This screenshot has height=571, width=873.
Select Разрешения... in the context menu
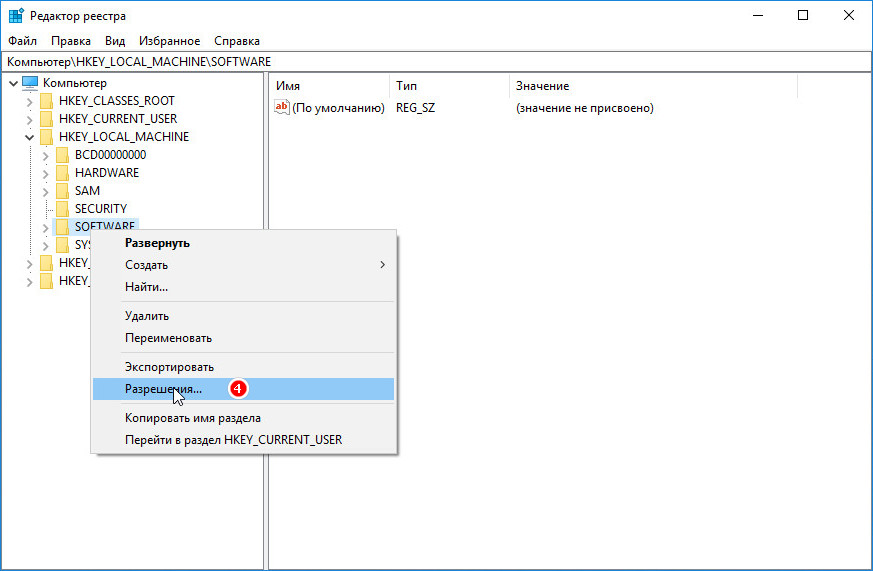click(x=244, y=389)
